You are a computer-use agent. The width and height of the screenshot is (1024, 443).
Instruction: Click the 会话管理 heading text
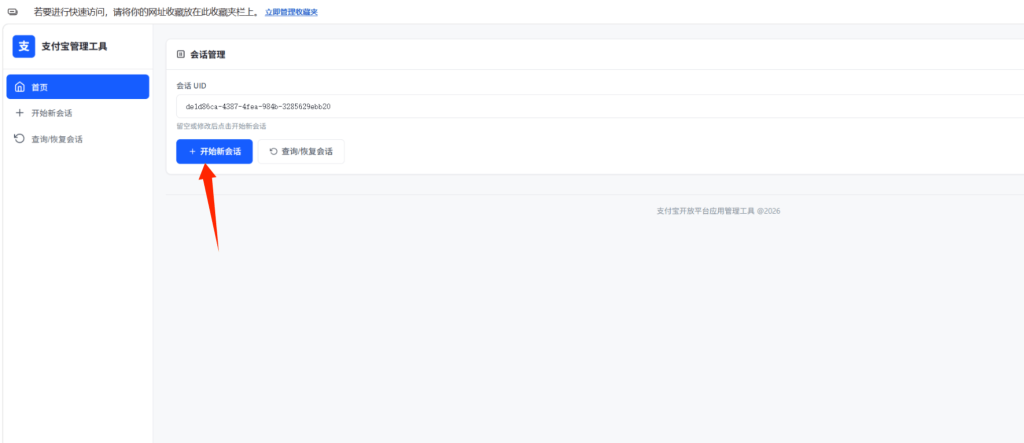(x=208, y=55)
